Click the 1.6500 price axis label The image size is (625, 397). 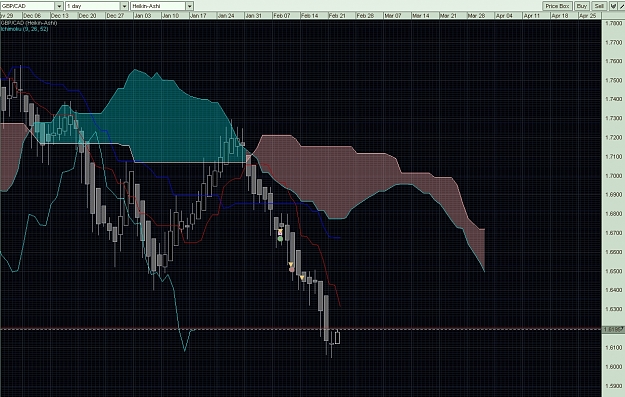pos(614,271)
